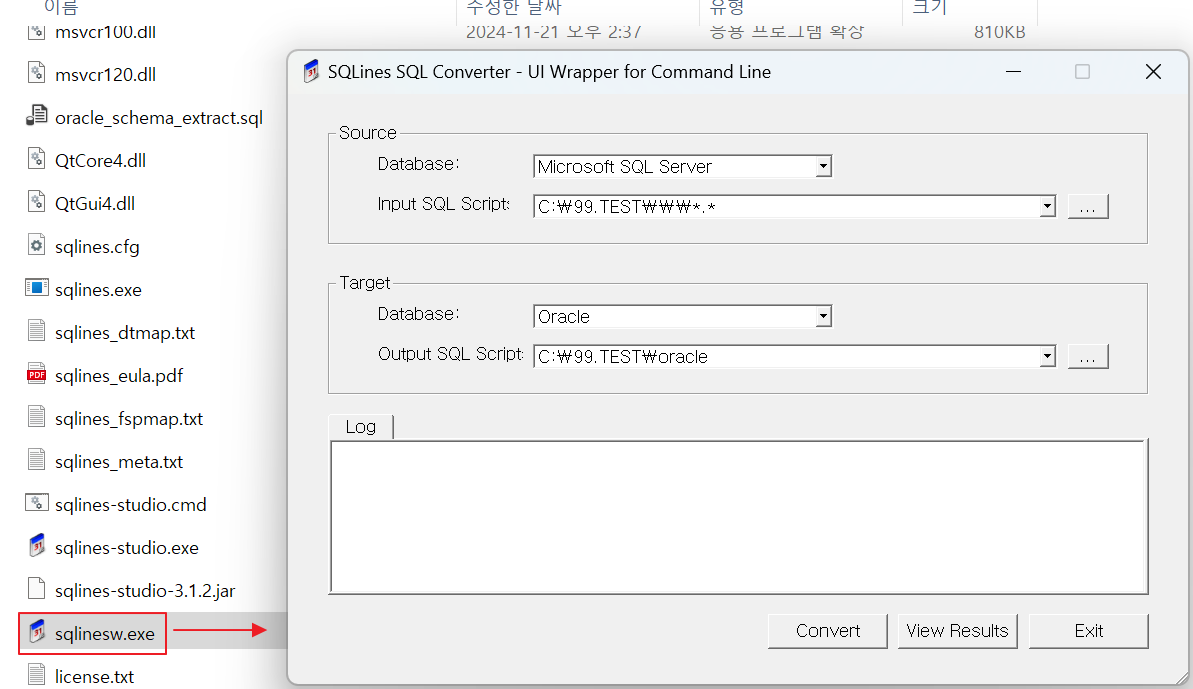Click the View Results button

pyautogui.click(x=957, y=631)
